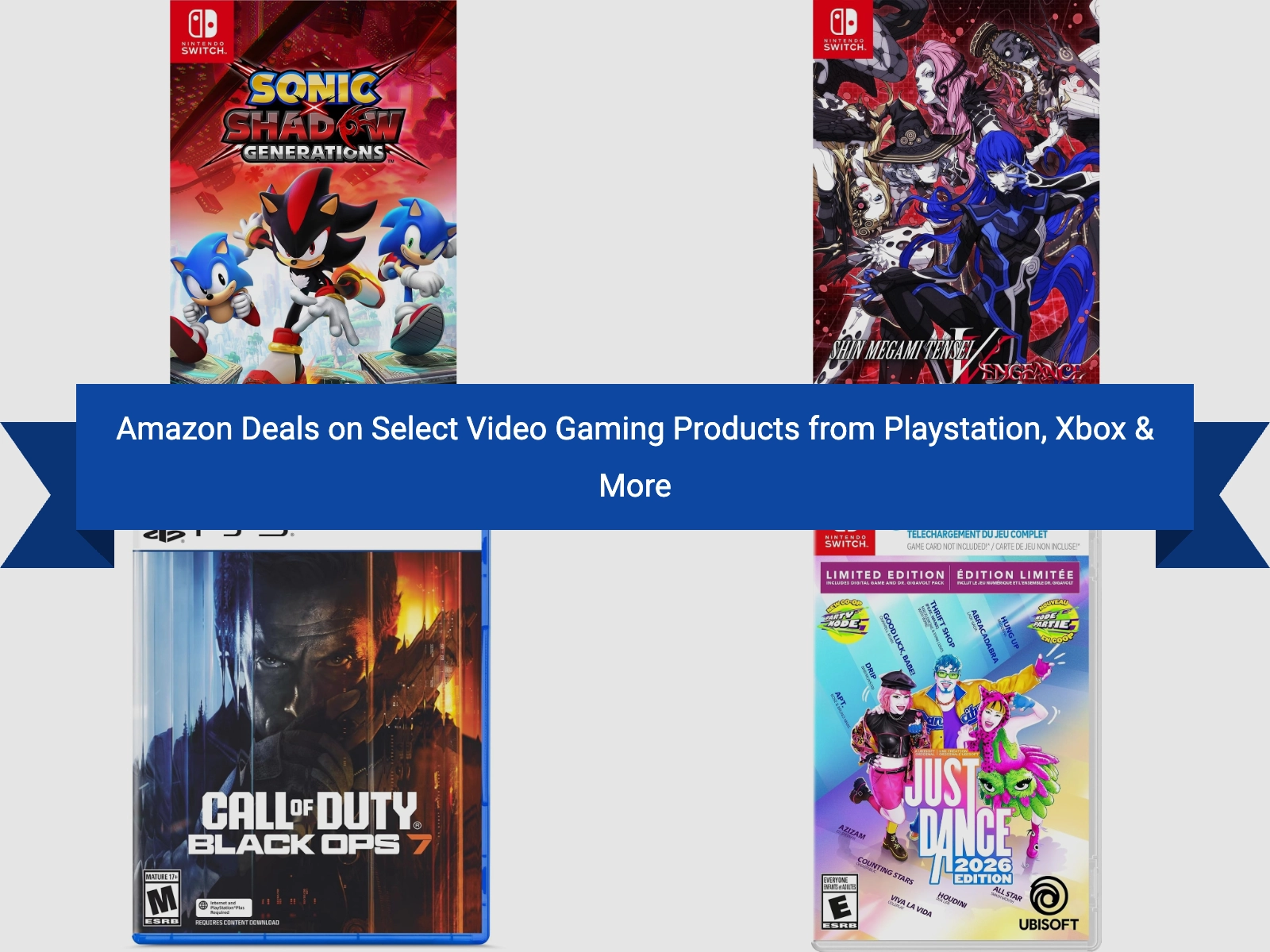Viewport: 1270px width, 952px height.
Task: Click the Call of Duty Black Ops 7 title
Action: pos(310,823)
